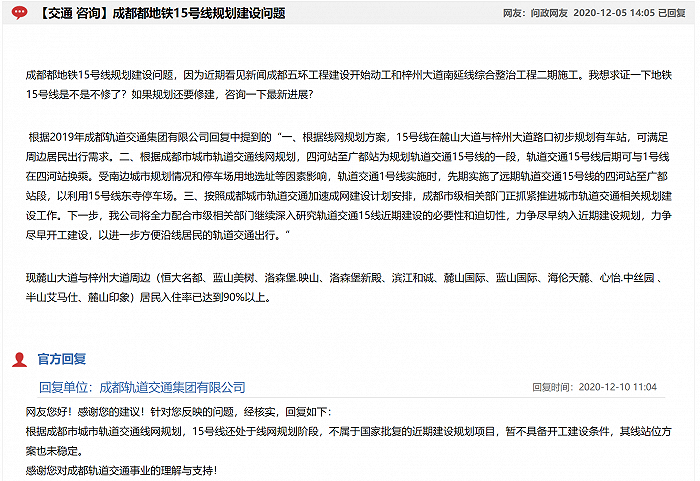
Task: Click the closing line 感谢您对成都轨道交通事业的理解与支持
Action: [121, 470]
